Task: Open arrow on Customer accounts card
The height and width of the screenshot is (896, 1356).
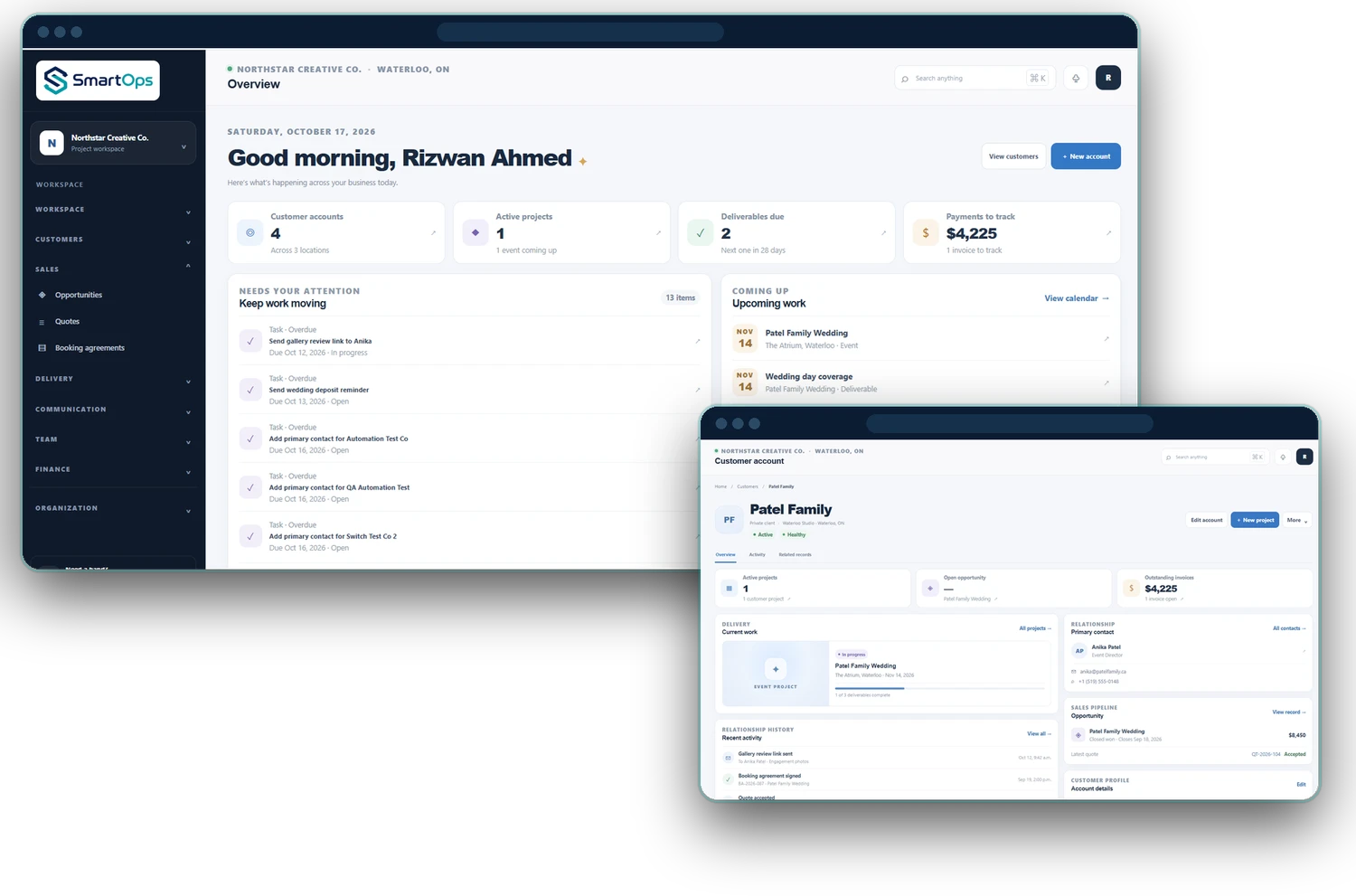Action: point(433,233)
